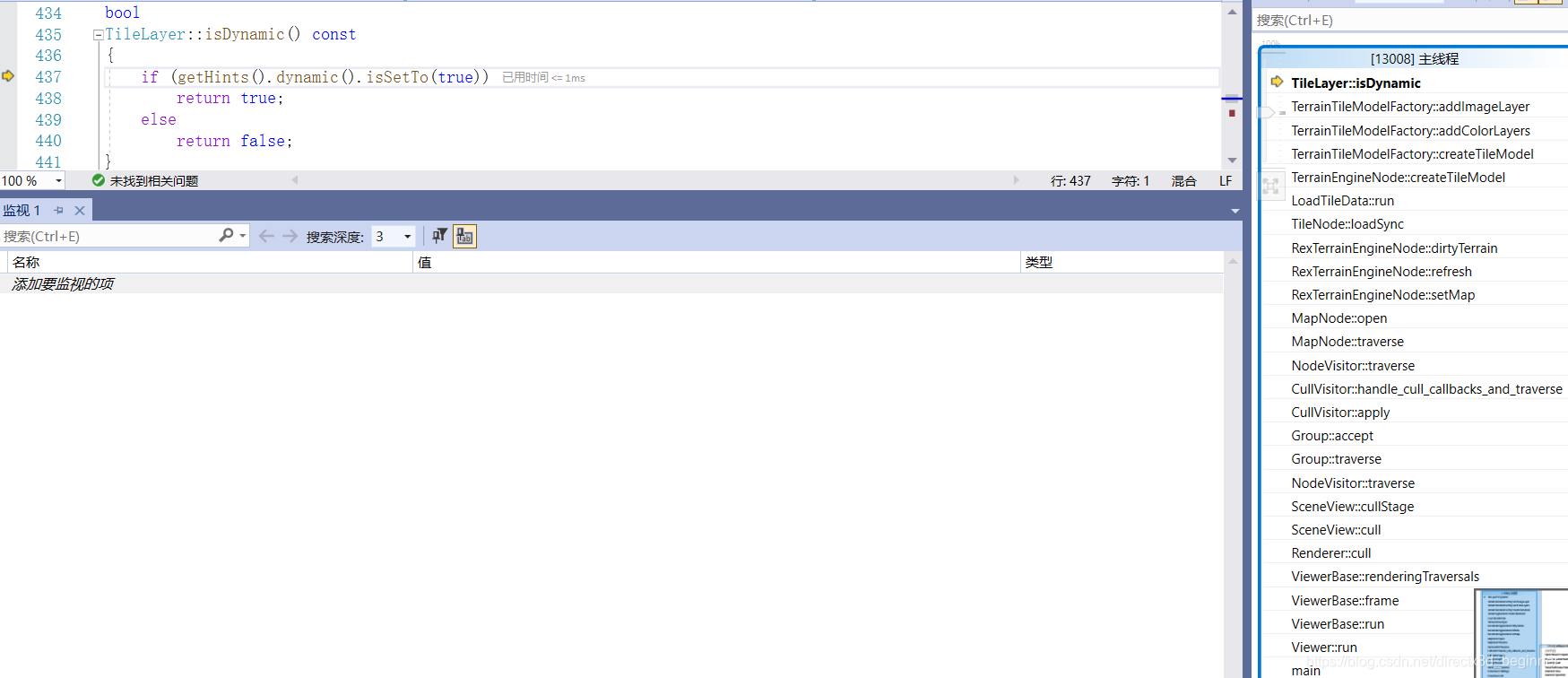Select TerrainTileModelFactory::createTileModel frame
Screen dimensions: 1568x678
point(1412,154)
